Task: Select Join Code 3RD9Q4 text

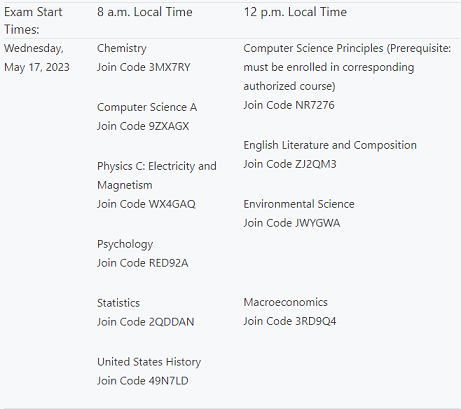Action: point(290,321)
